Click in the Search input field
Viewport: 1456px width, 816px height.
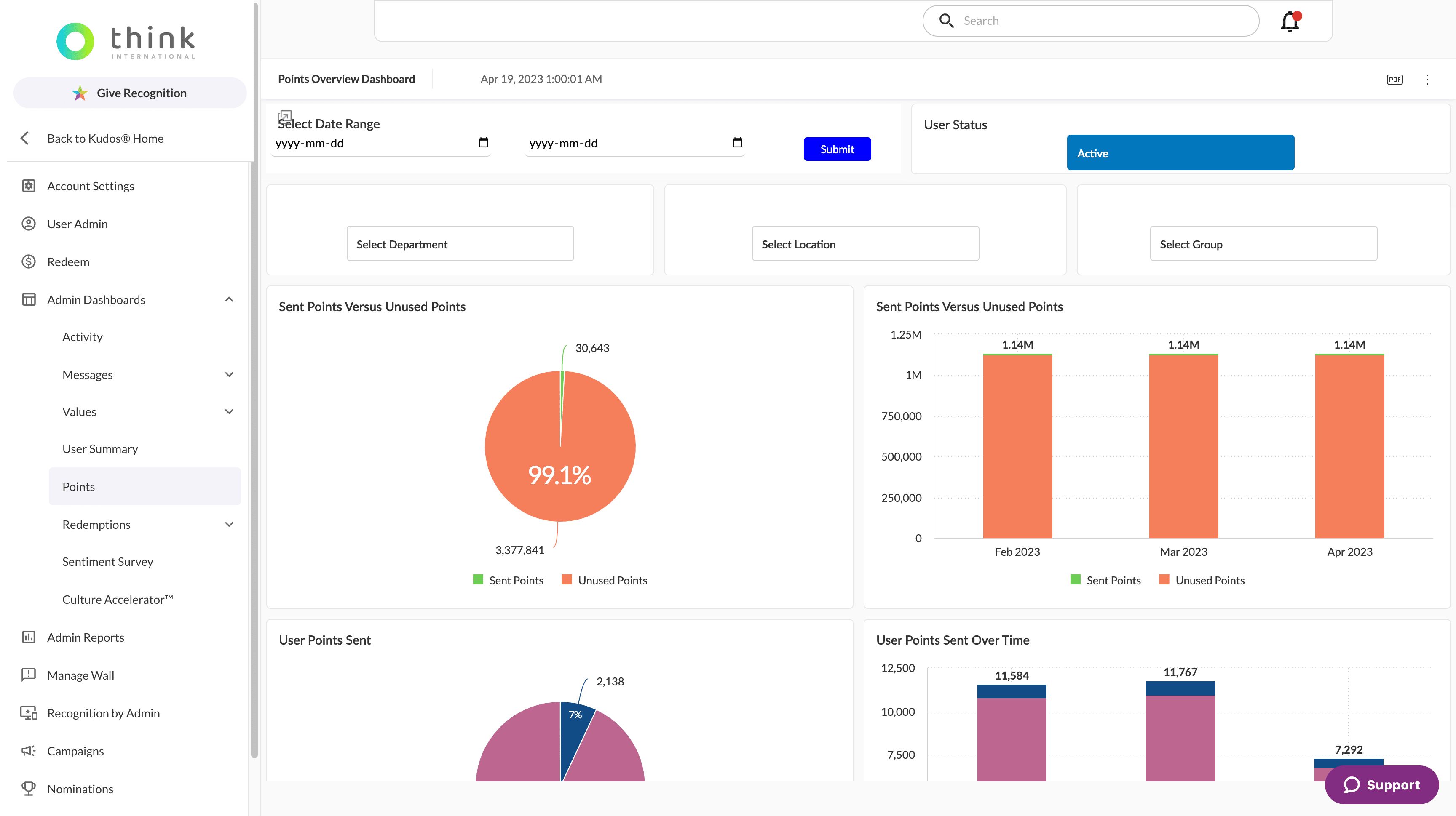[x=1091, y=21]
